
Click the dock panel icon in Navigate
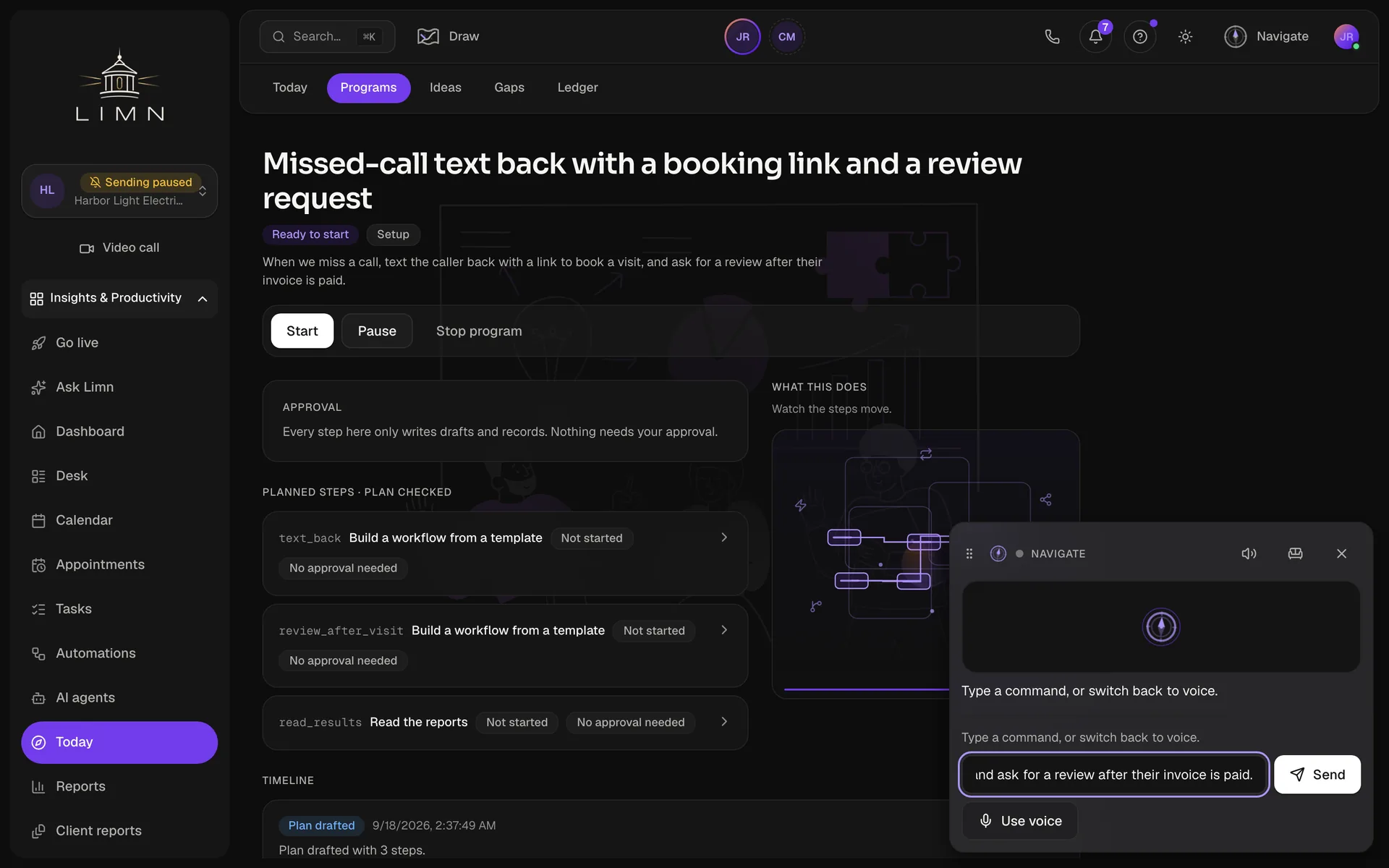(1295, 553)
